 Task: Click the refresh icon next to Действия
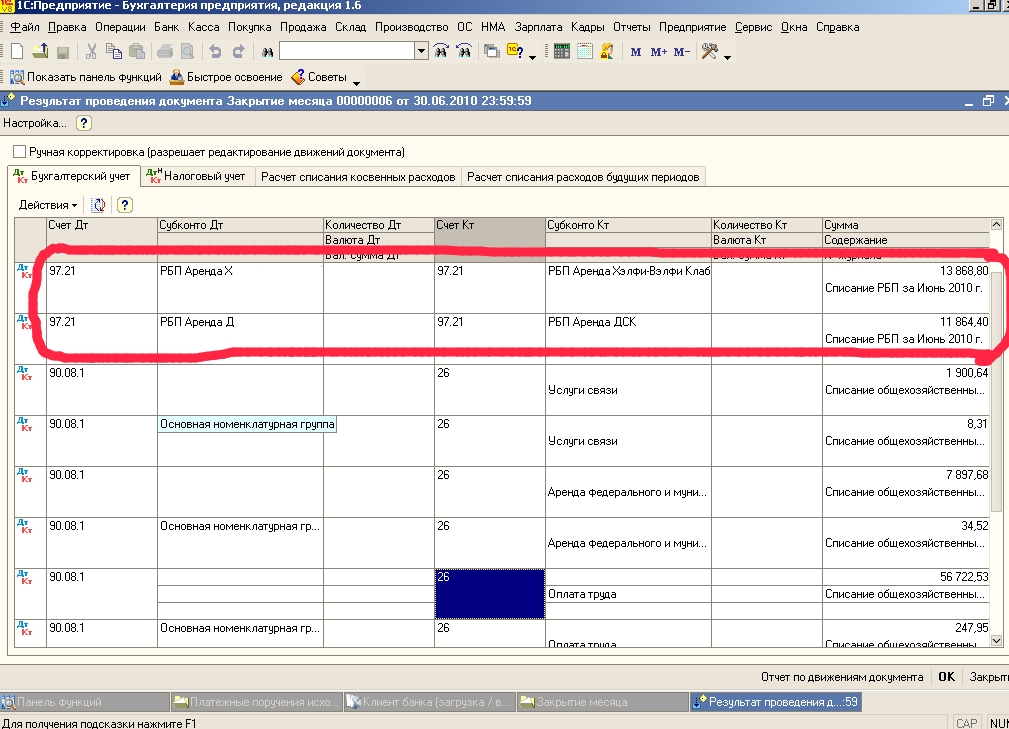tap(99, 205)
